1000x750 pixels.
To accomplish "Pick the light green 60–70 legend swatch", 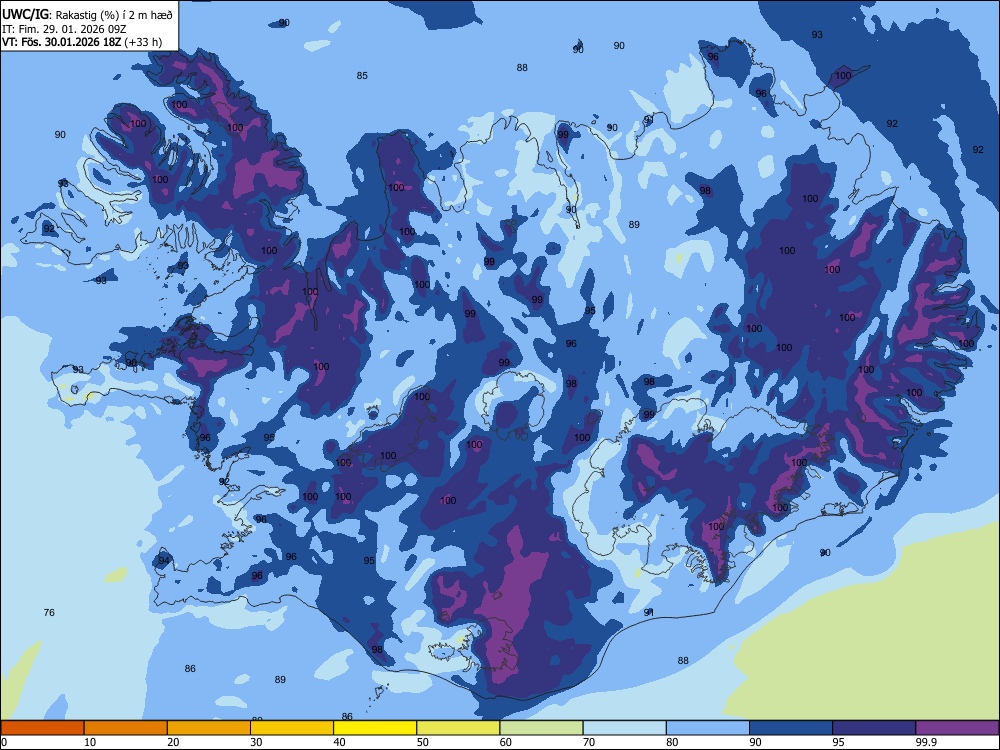I will click(x=541, y=728).
